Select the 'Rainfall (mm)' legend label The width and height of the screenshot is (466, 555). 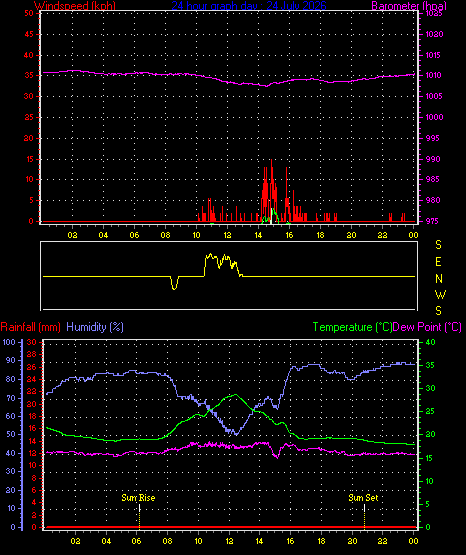30,327
